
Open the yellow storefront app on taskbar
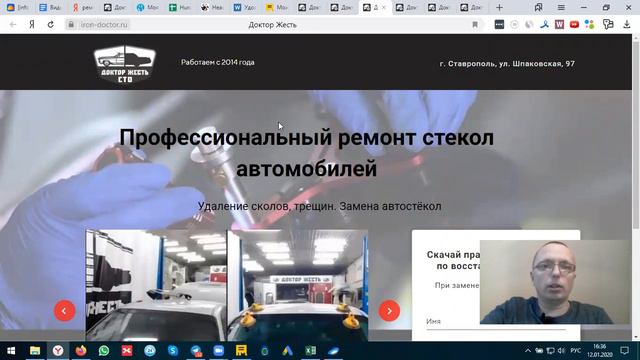(x=241, y=351)
